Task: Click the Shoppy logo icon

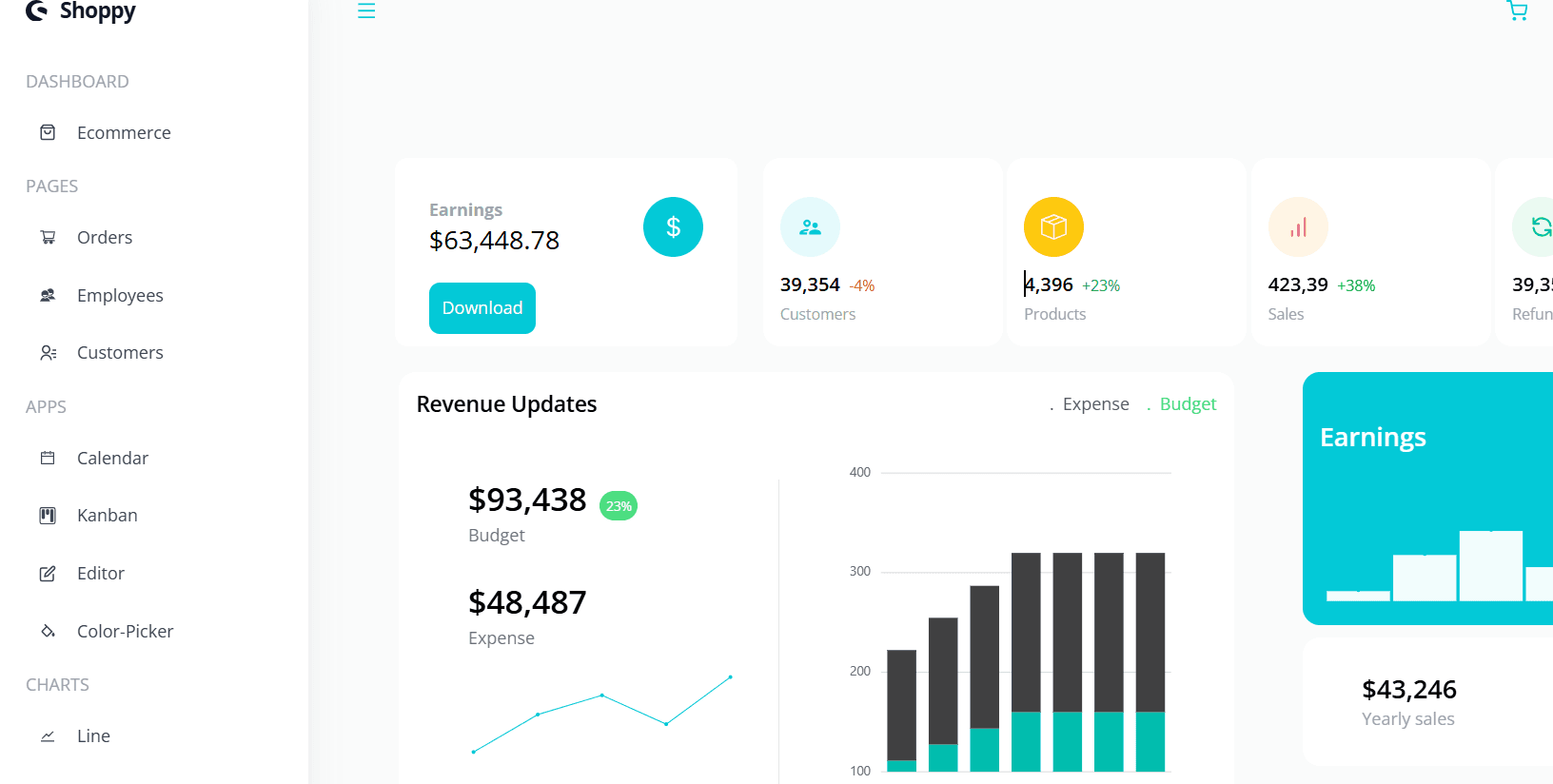Action: (x=36, y=10)
